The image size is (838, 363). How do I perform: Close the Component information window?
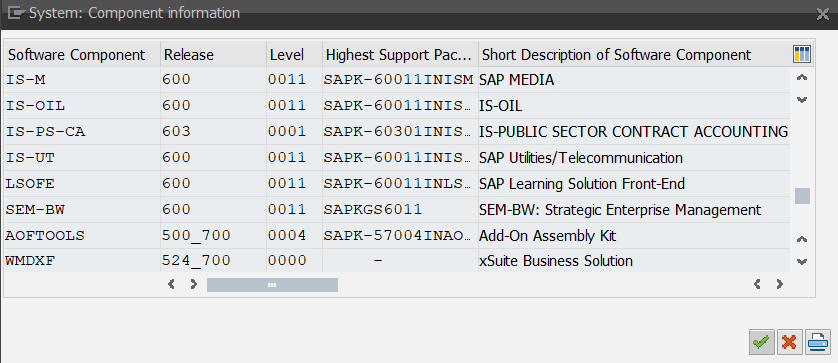823,14
